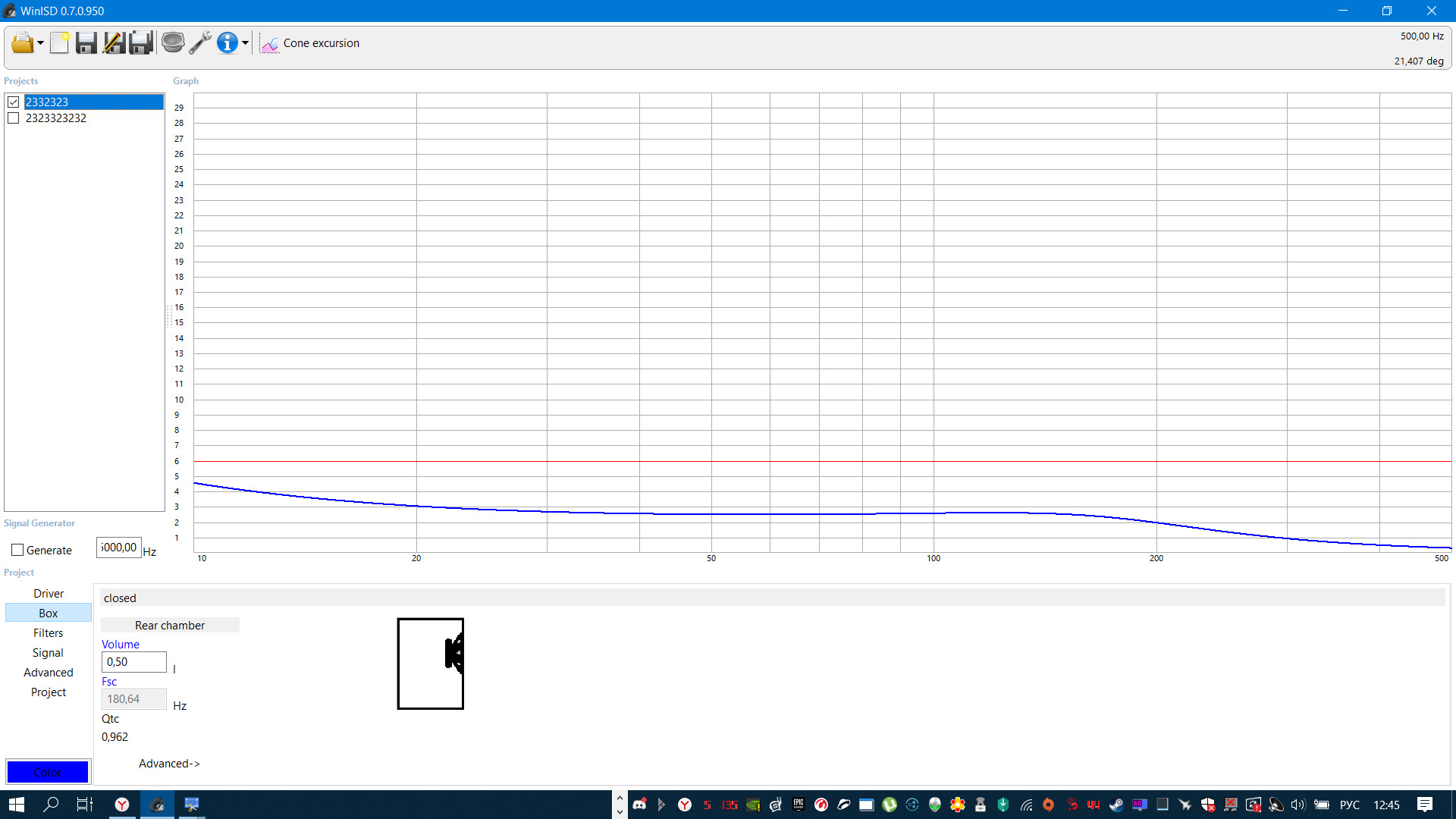Switch to the Advanced tab
The width and height of the screenshot is (1456, 819).
49,673
